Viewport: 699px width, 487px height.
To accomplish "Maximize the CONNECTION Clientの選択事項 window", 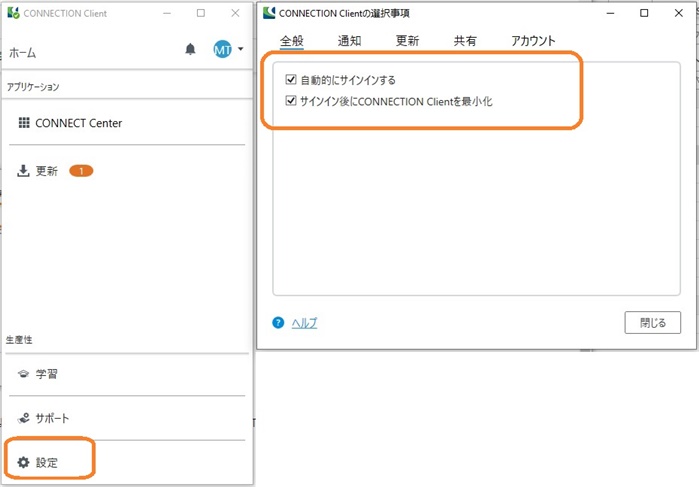I will tap(644, 13).
